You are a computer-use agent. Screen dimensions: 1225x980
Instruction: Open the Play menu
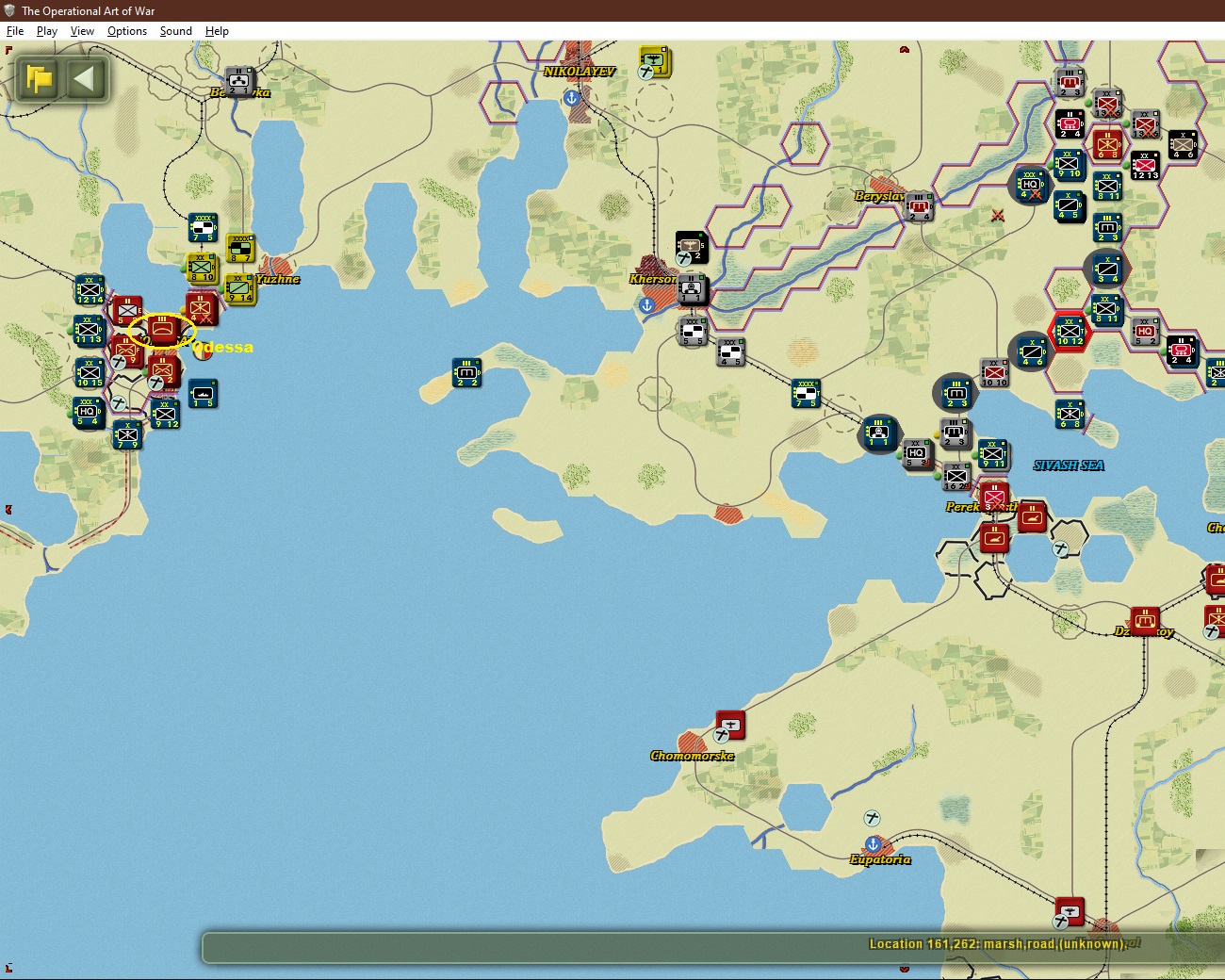(46, 31)
